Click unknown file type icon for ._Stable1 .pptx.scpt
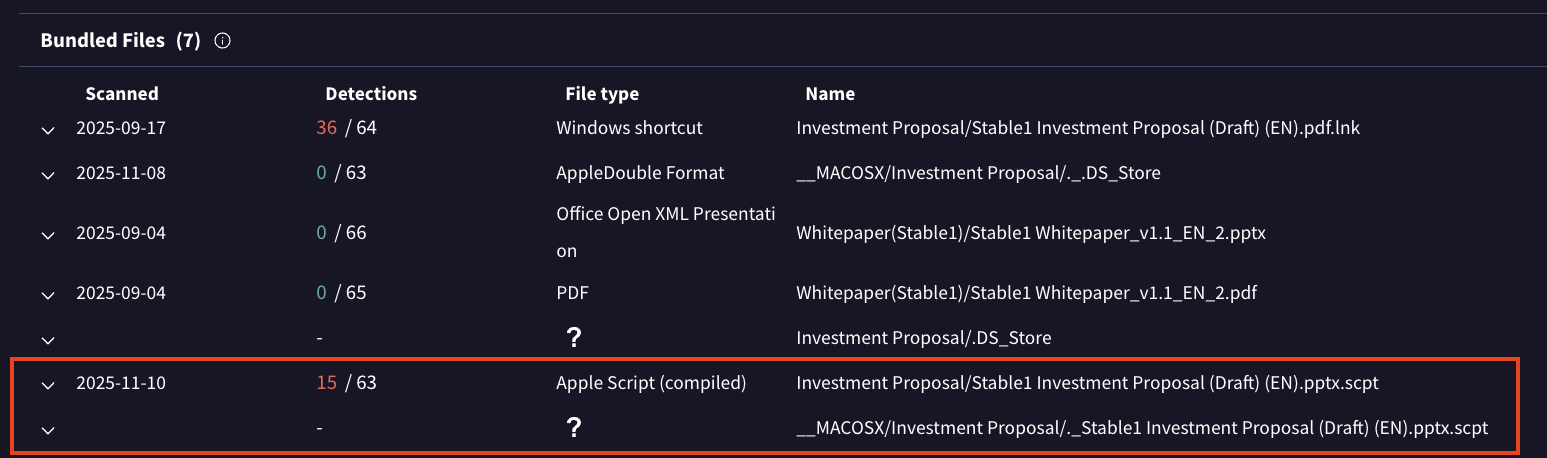 [x=574, y=428]
